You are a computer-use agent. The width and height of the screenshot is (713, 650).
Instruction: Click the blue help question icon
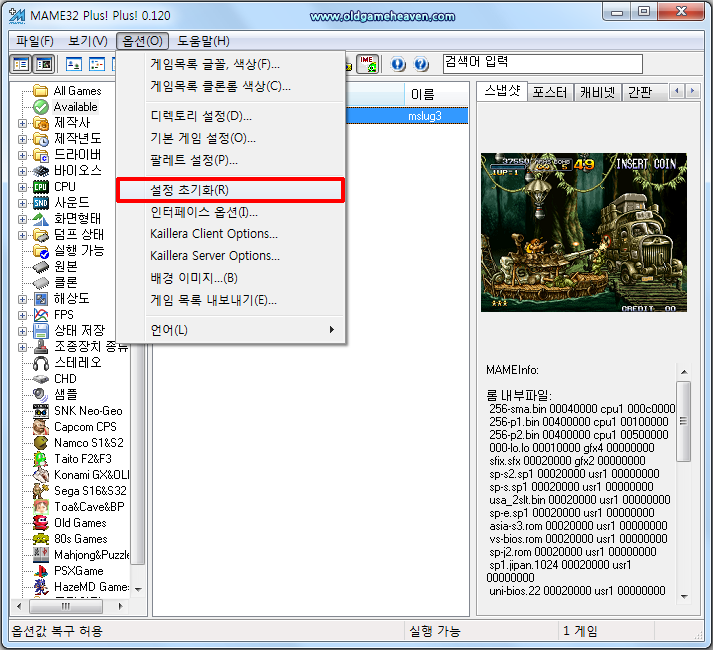[x=421, y=64]
